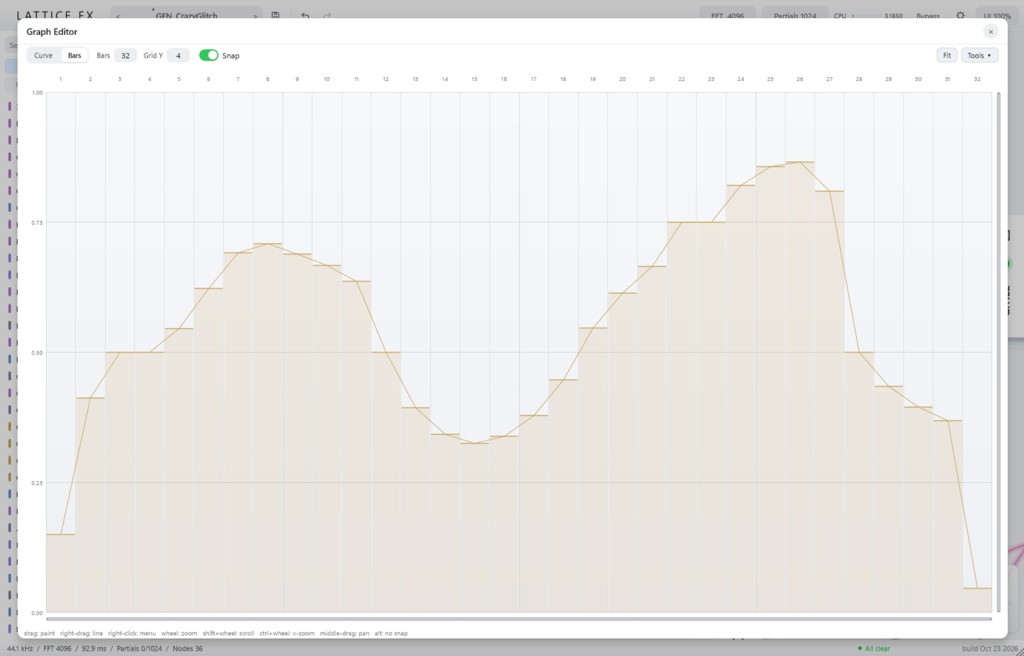Close the Graph Editor dialog

point(990,31)
